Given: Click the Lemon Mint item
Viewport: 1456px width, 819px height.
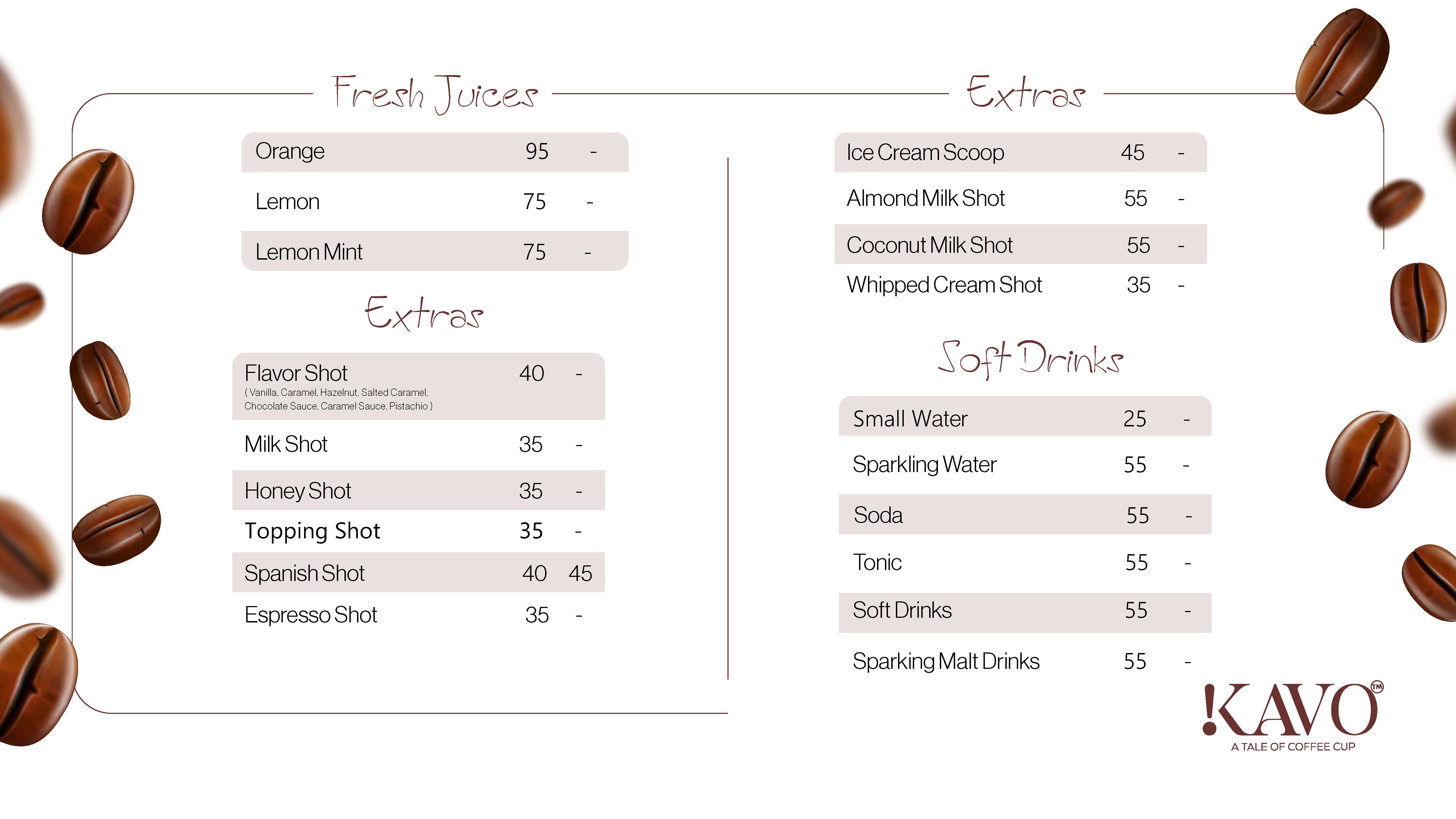Looking at the screenshot, I should tap(309, 252).
